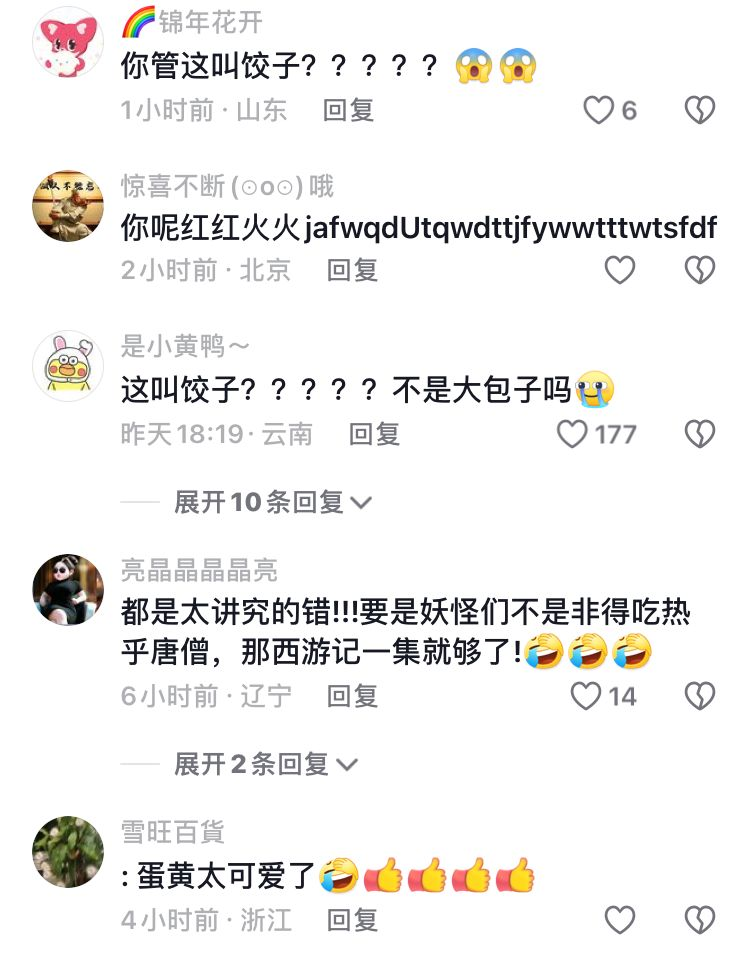The width and height of the screenshot is (750, 978).
Task: Like 亮晶晶晶晶亮's comment with 14 likes
Action: (586, 696)
